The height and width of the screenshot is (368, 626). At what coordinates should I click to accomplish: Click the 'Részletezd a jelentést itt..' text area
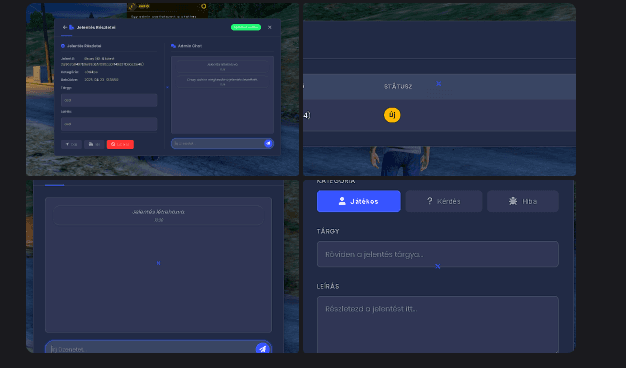click(x=438, y=324)
